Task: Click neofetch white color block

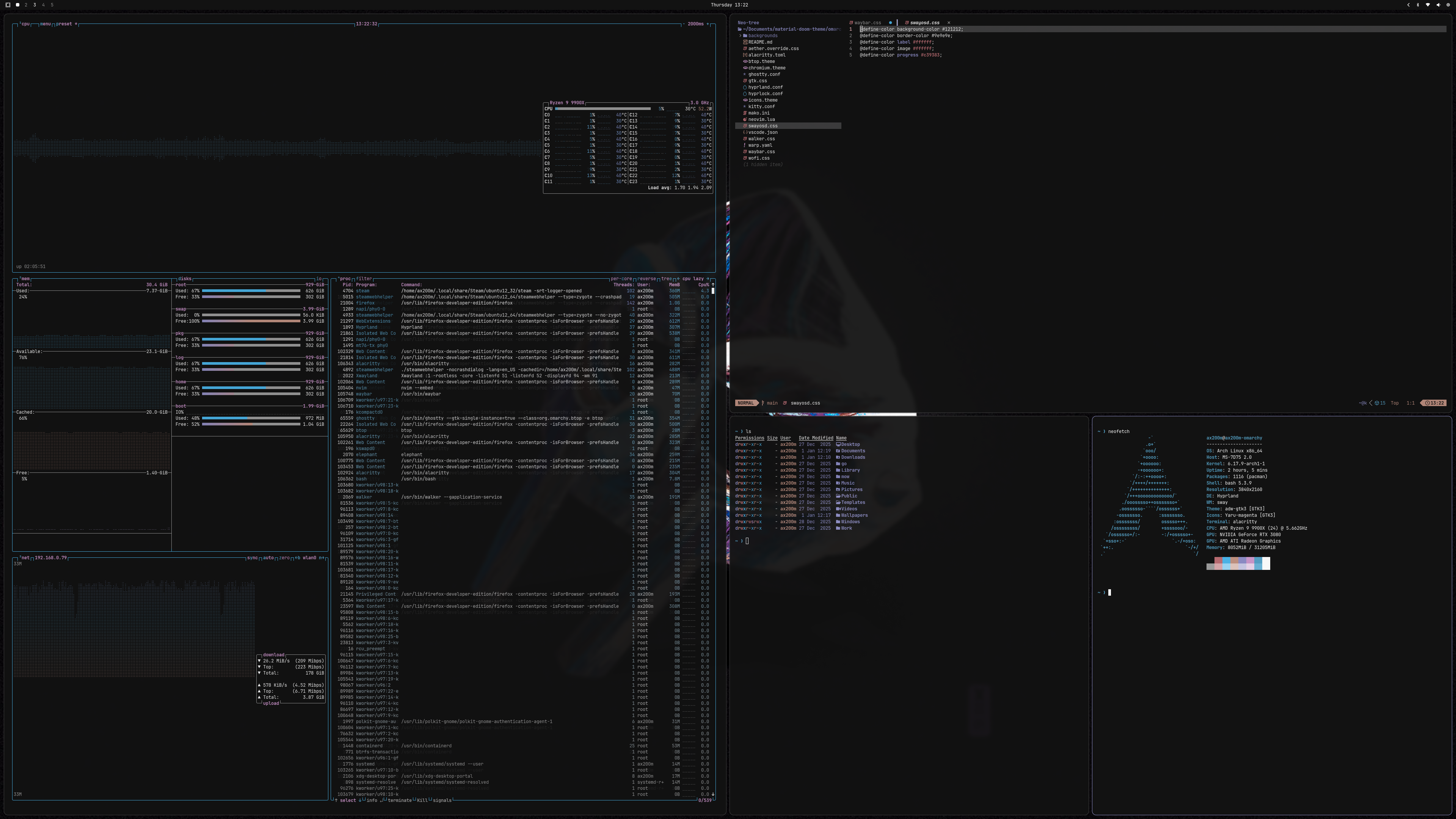Action: tap(1266, 563)
